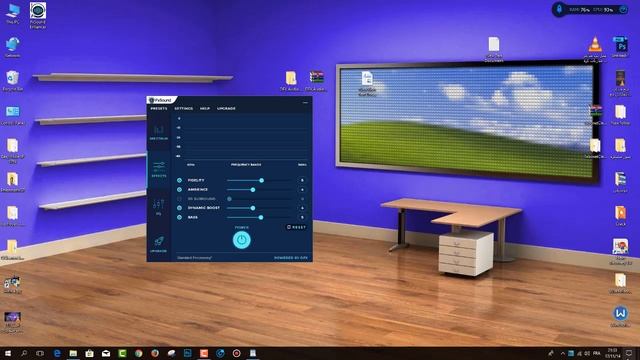Toggle the Ambience effect on/off

point(179,189)
